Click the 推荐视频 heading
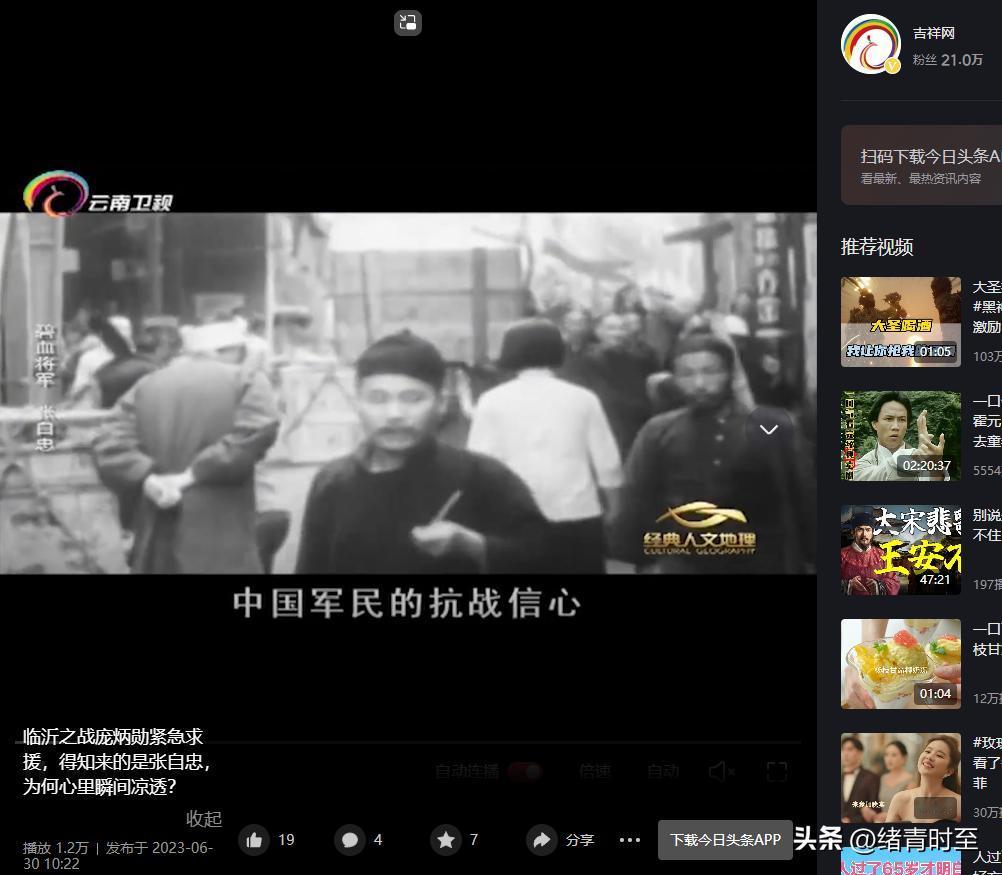1002x875 pixels. (x=877, y=247)
